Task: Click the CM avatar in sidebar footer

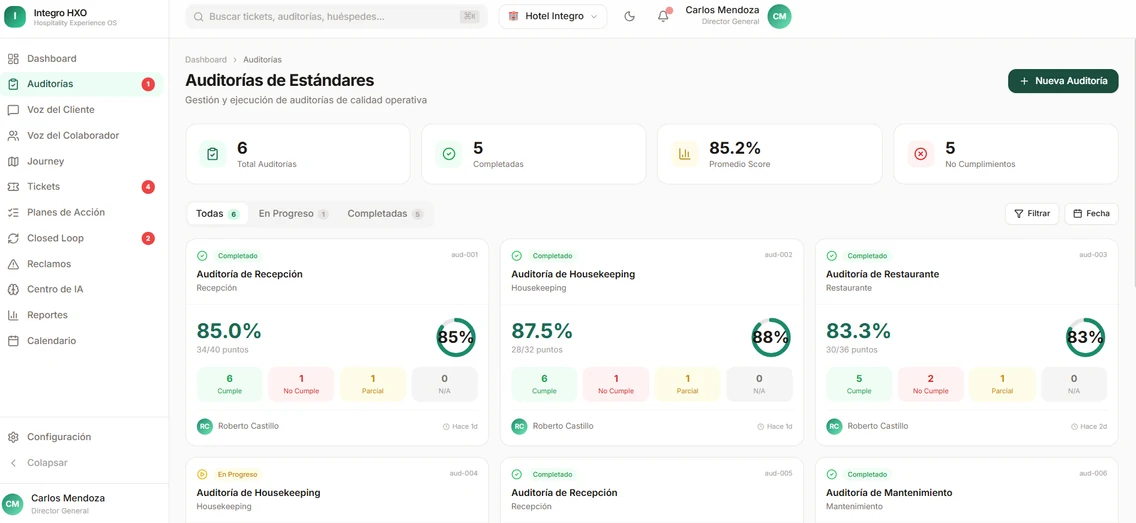Action: (x=12, y=503)
